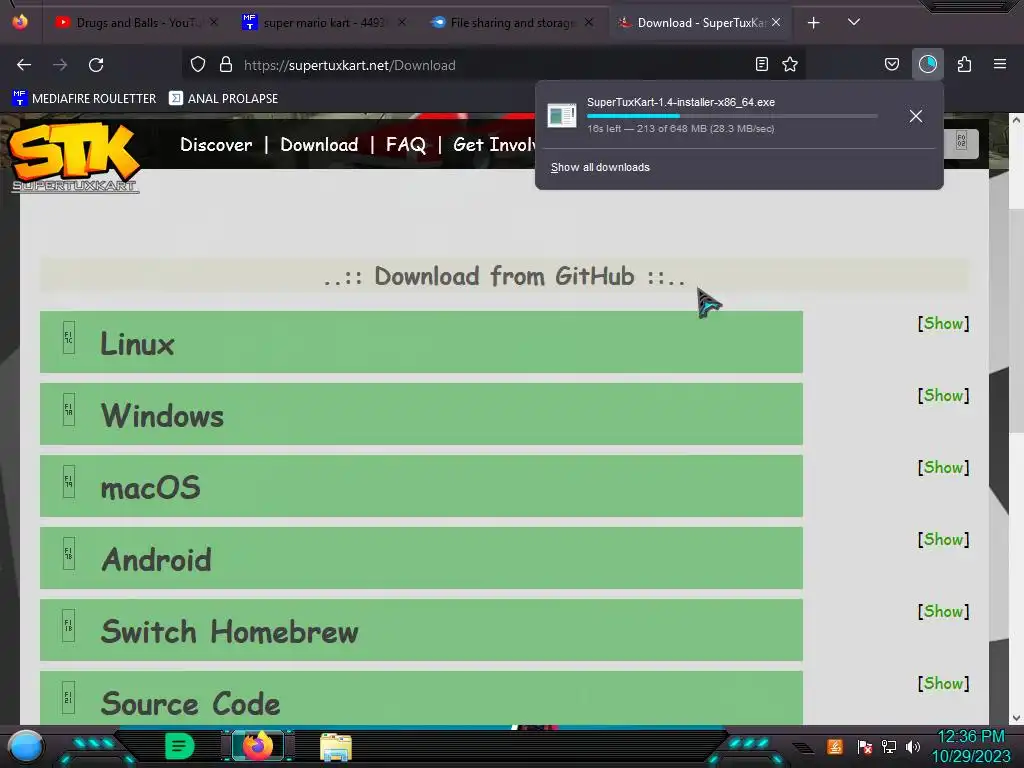Bookmark this page with the star icon
This screenshot has width=1024, height=768.
pos(790,64)
